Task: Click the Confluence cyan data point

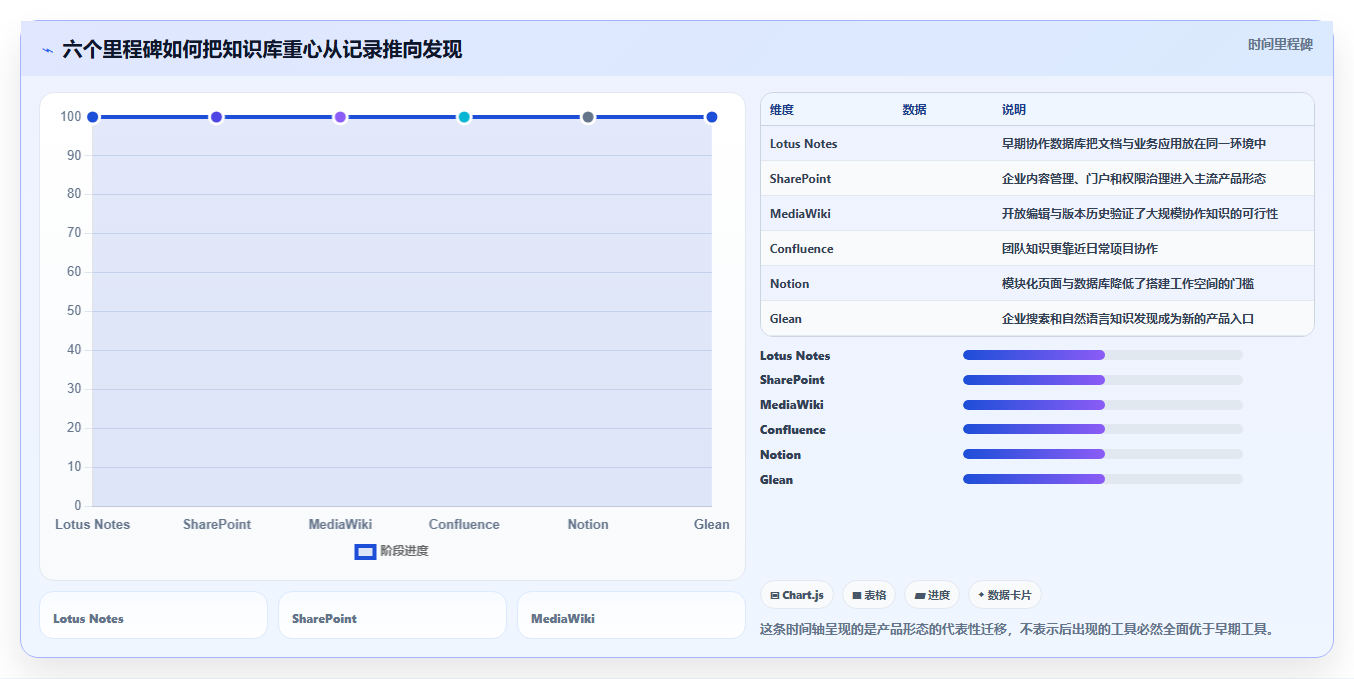Action: pyautogui.click(x=464, y=117)
